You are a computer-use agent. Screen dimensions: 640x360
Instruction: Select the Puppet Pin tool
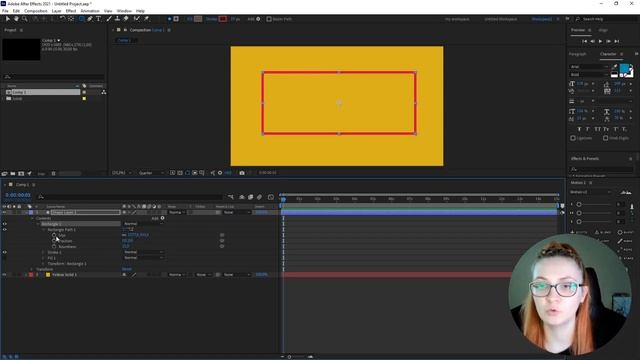(147, 19)
